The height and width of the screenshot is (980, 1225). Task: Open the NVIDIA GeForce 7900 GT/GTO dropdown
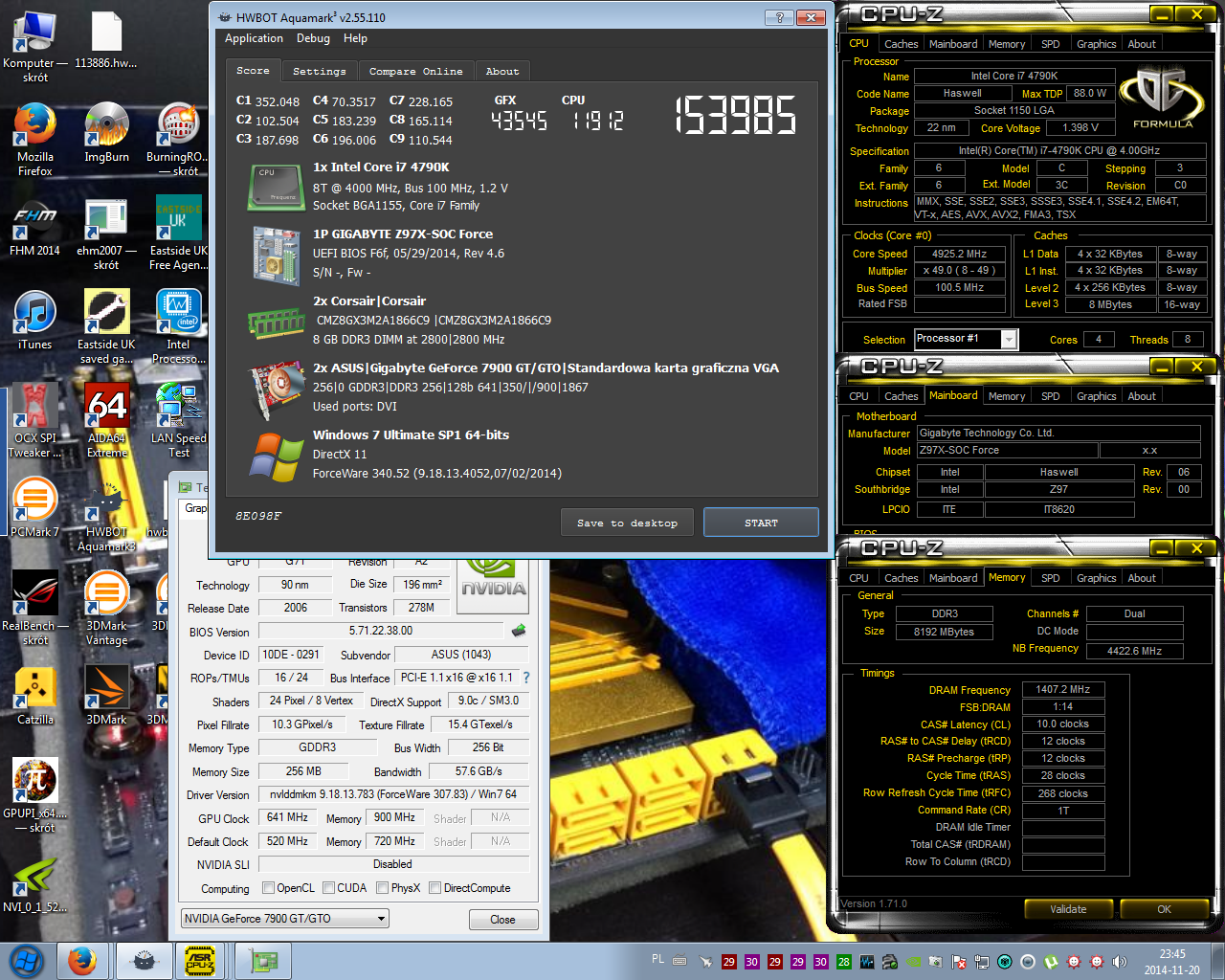click(285, 919)
